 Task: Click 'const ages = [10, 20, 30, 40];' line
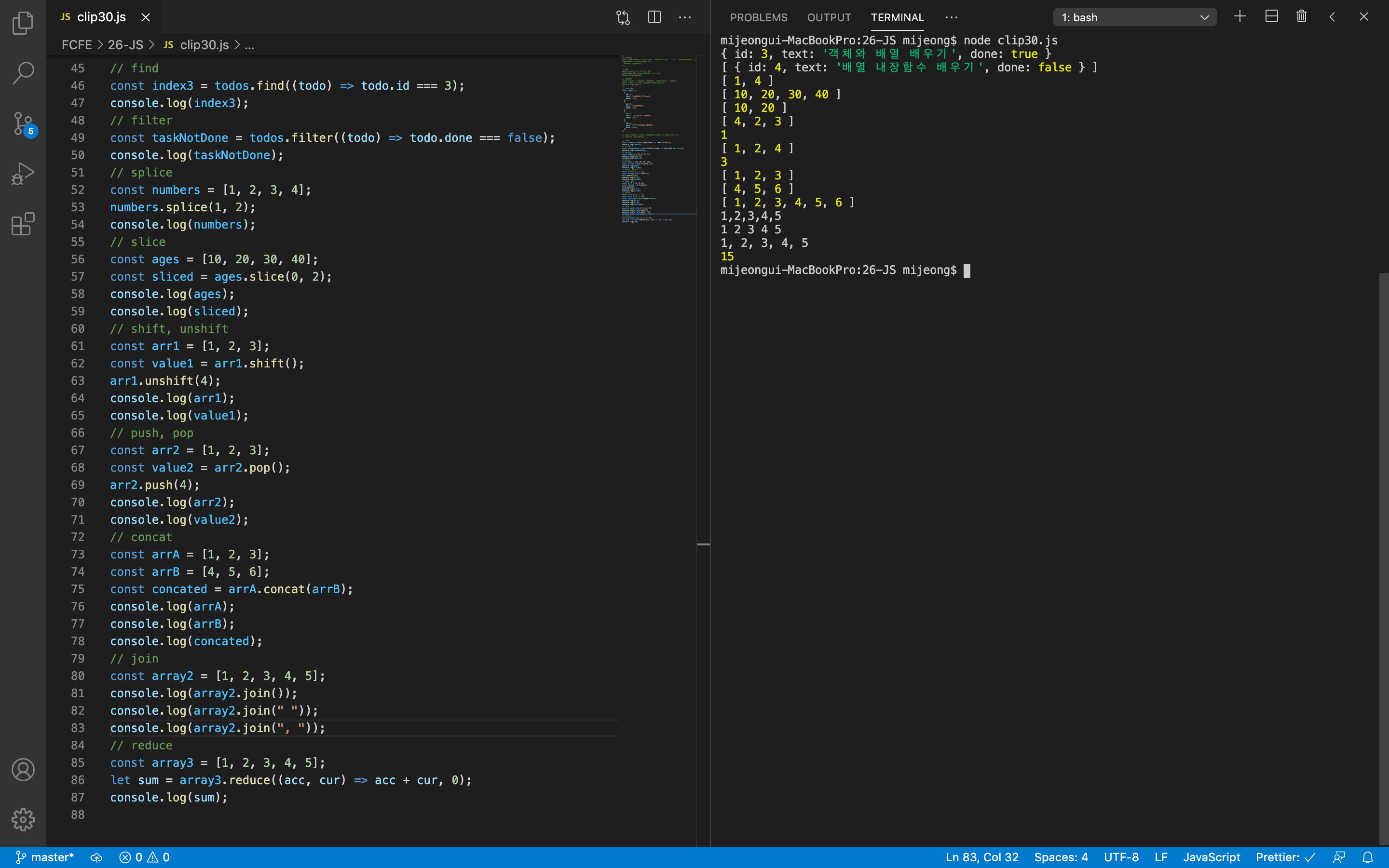(x=214, y=259)
